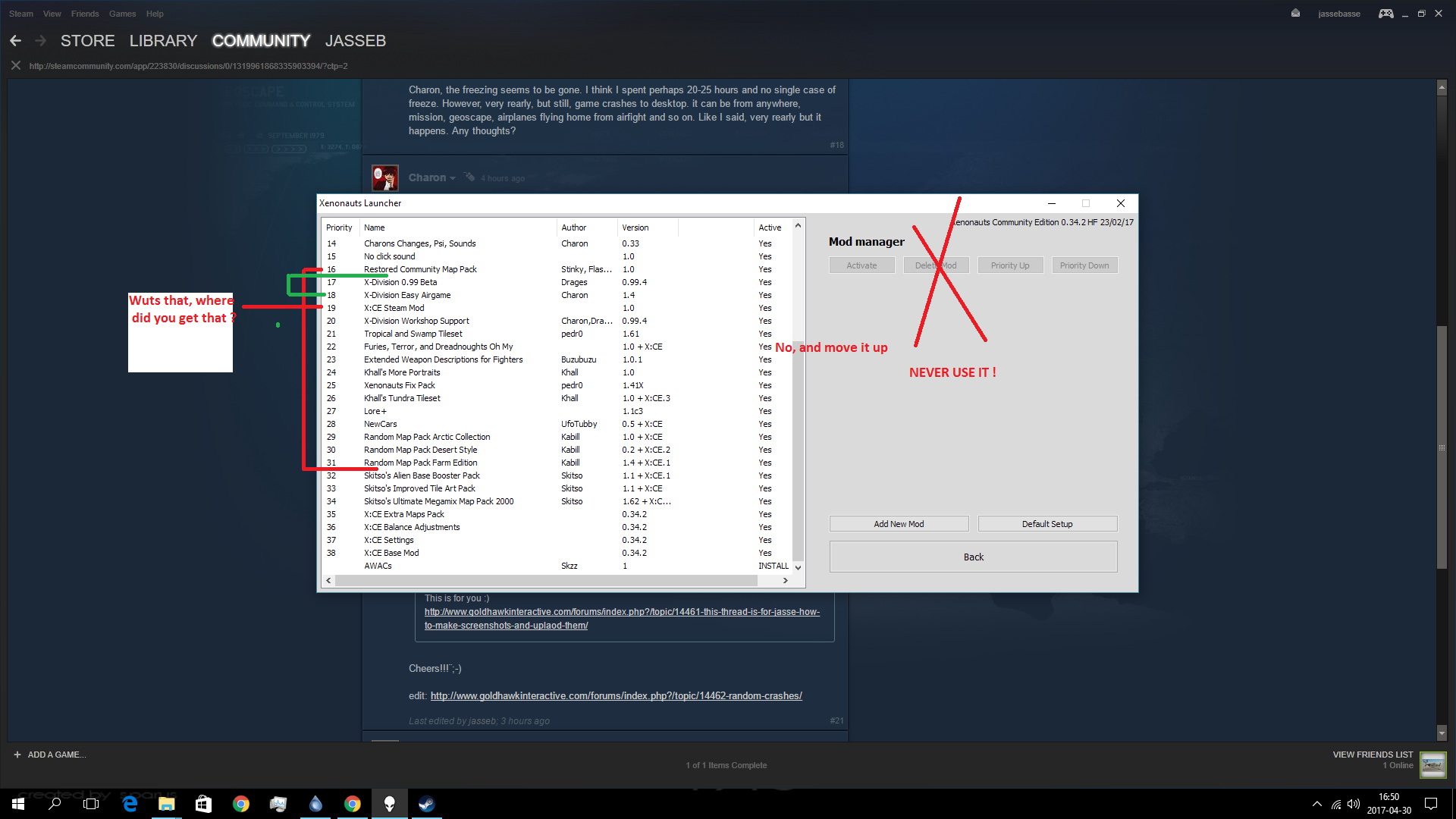This screenshot has height=819, width=1456.
Task: Select X-Division 0.99 Beta row
Action: [x=557, y=282]
